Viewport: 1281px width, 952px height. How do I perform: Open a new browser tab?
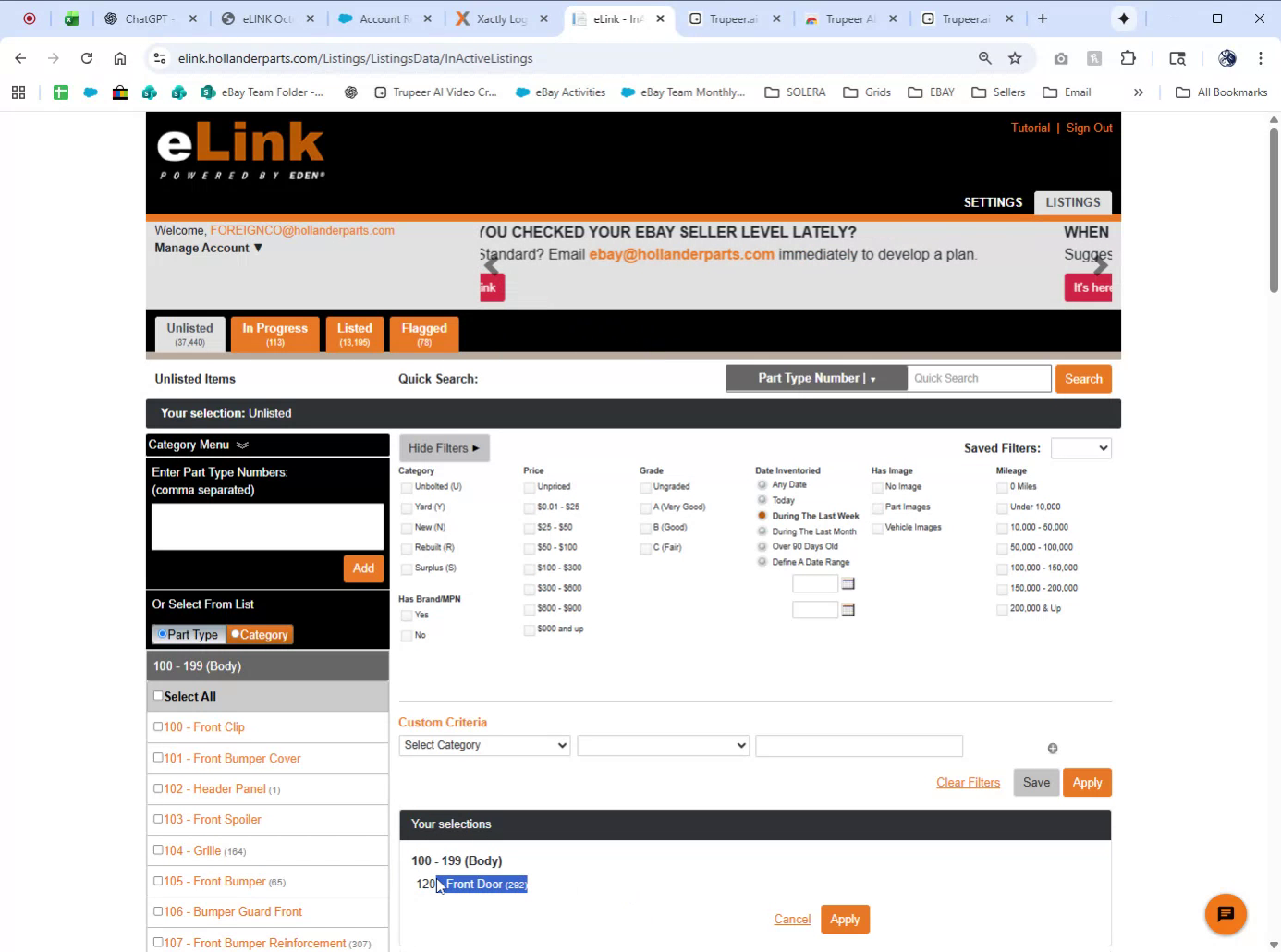1043,18
